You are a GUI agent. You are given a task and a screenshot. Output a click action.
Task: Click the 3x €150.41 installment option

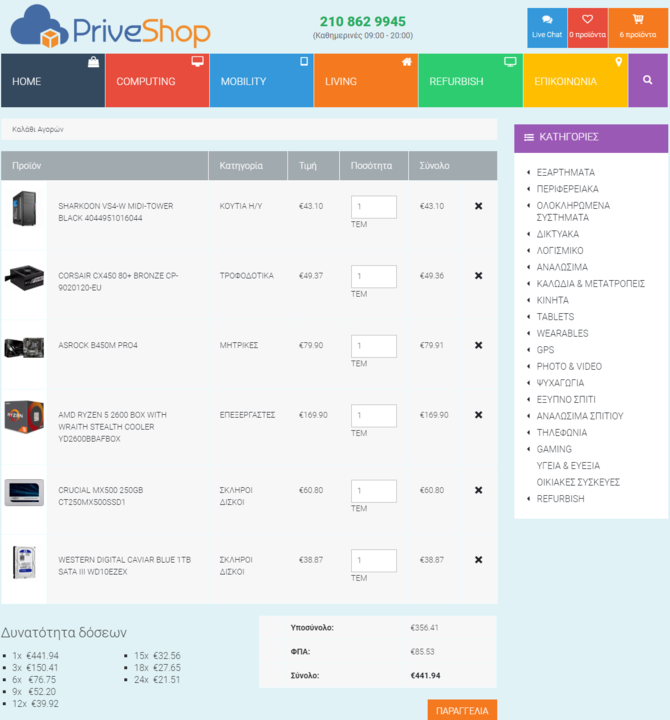pyautogui.click(x=35, y=668)
